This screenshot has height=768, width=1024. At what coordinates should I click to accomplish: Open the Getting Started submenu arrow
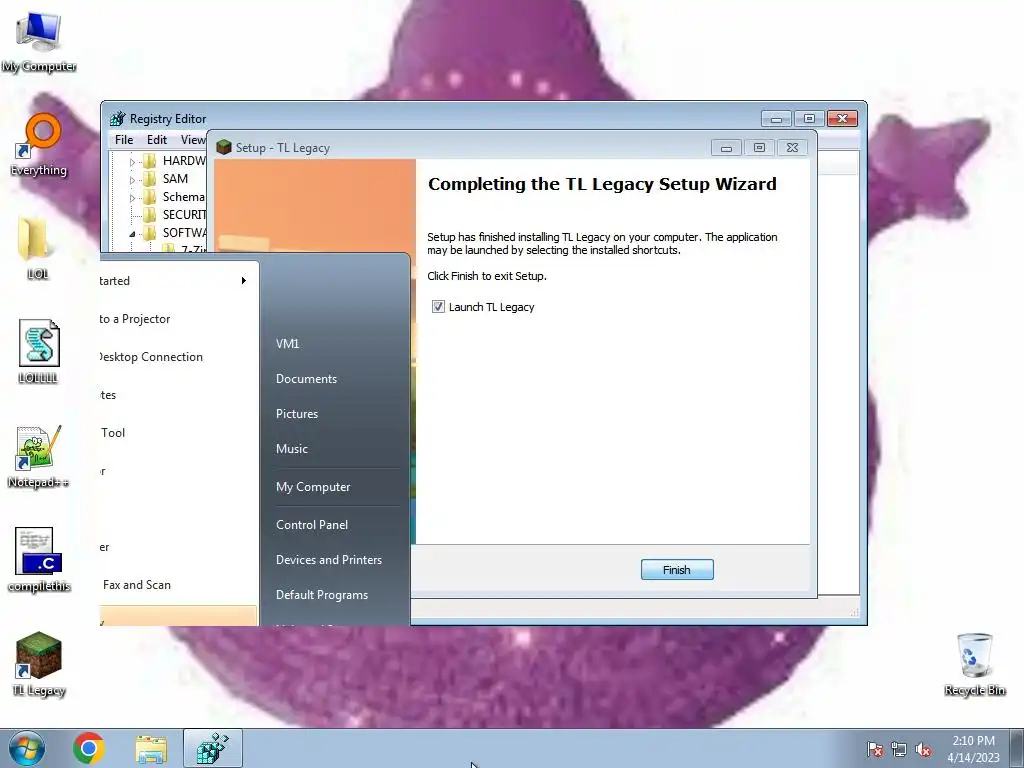click(x=244, y=281)
